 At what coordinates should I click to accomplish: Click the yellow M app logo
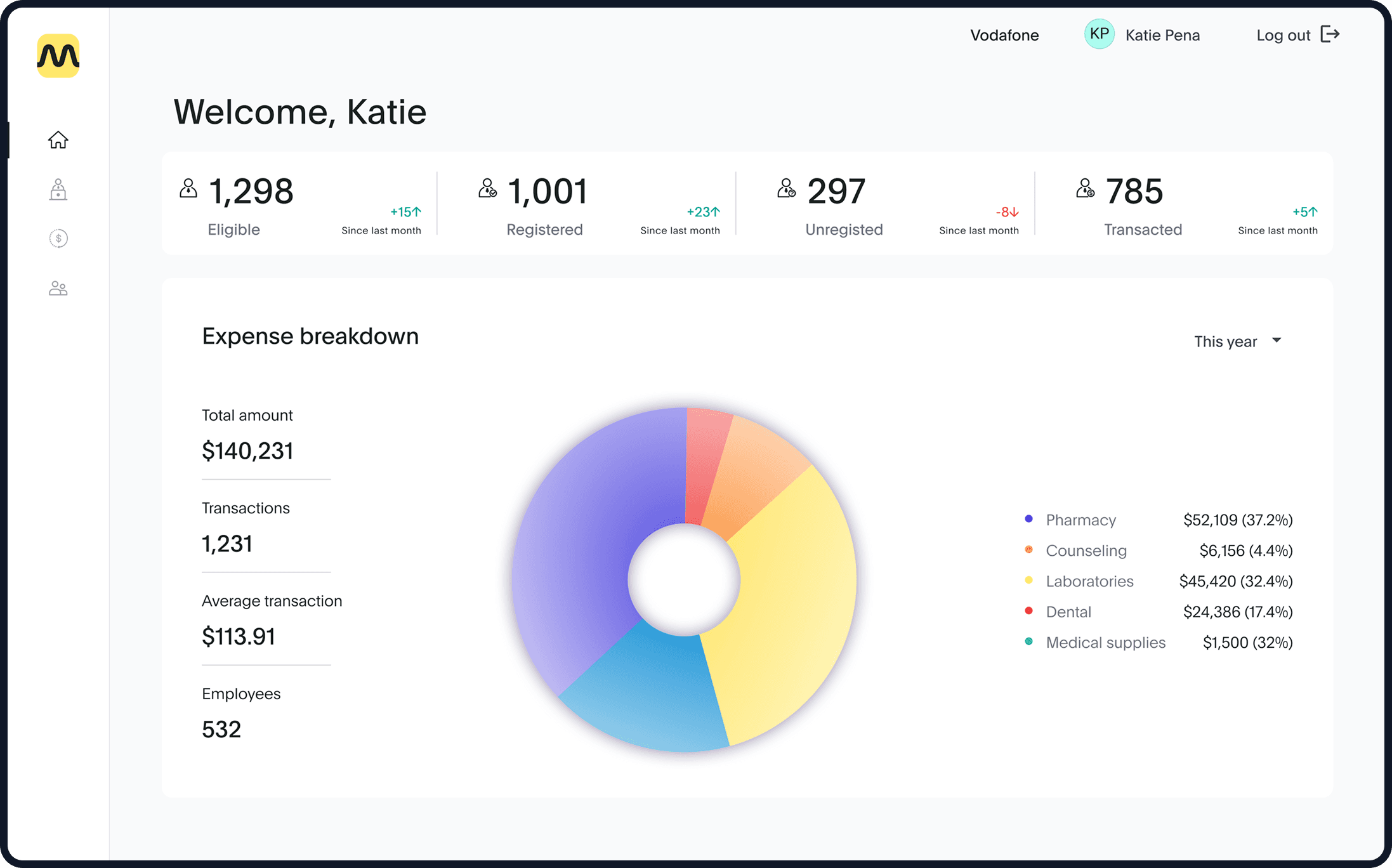click(x=59, y=55)
